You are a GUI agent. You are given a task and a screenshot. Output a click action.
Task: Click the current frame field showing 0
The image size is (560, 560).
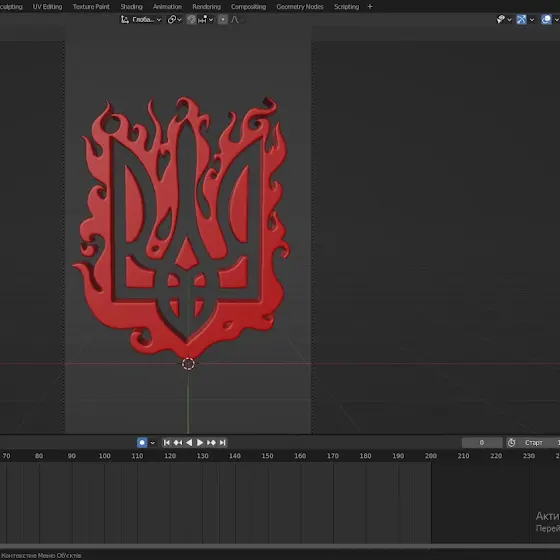tap(482, 442)
